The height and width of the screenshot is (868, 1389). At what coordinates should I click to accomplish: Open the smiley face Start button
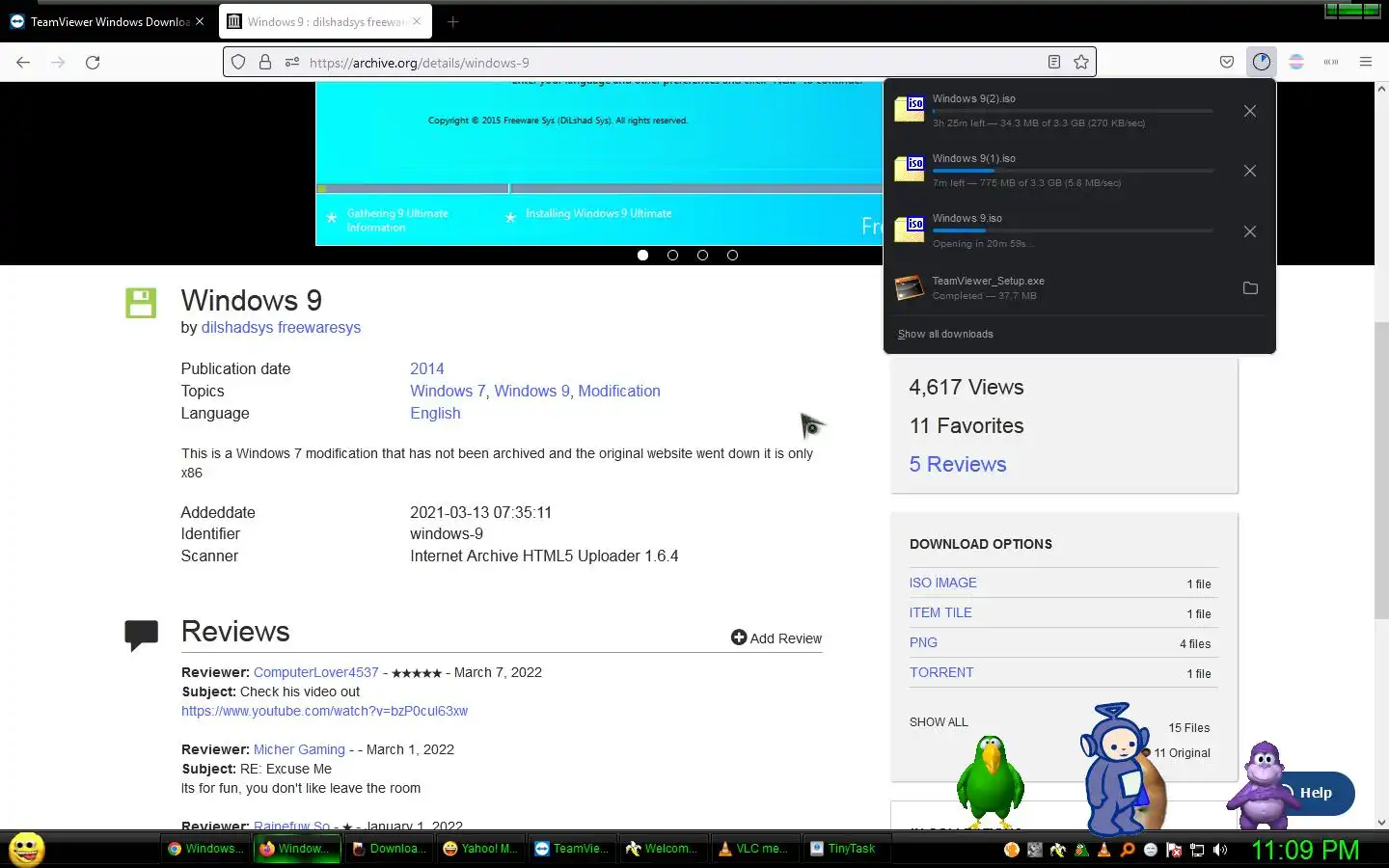point(27,849)
